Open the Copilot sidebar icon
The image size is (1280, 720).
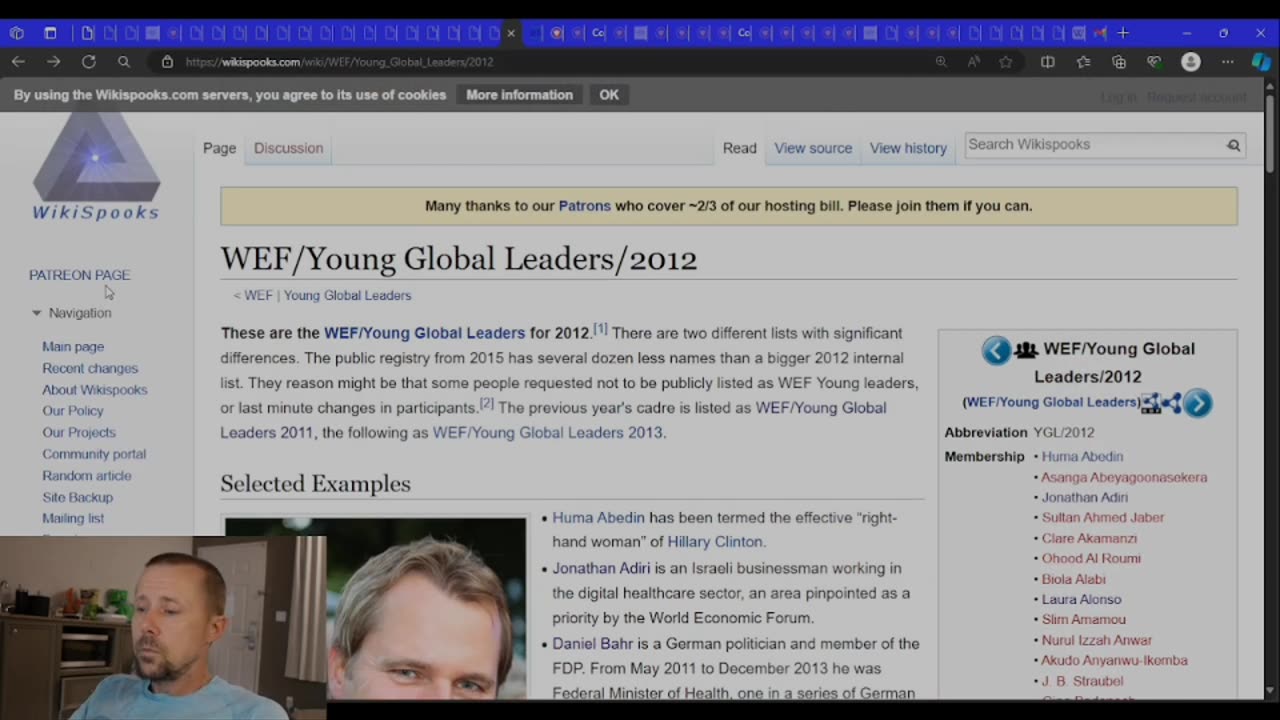[1261, 61]
